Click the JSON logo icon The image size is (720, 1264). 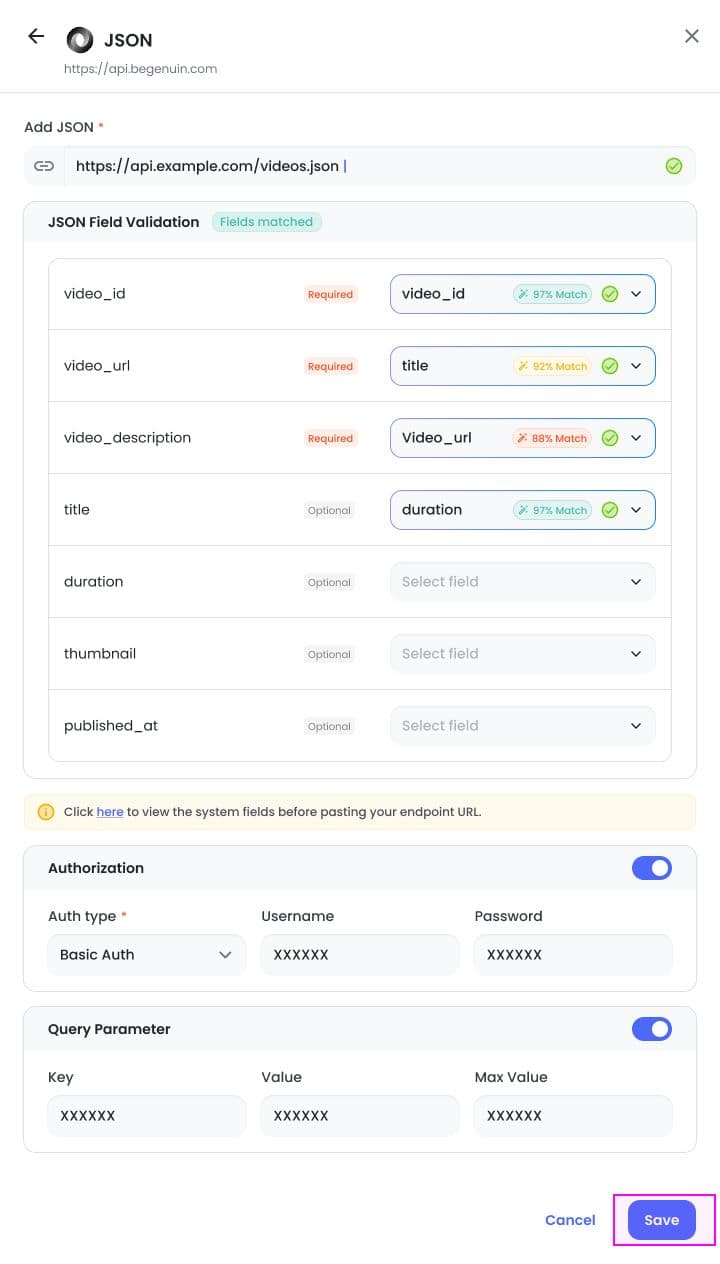79,40
